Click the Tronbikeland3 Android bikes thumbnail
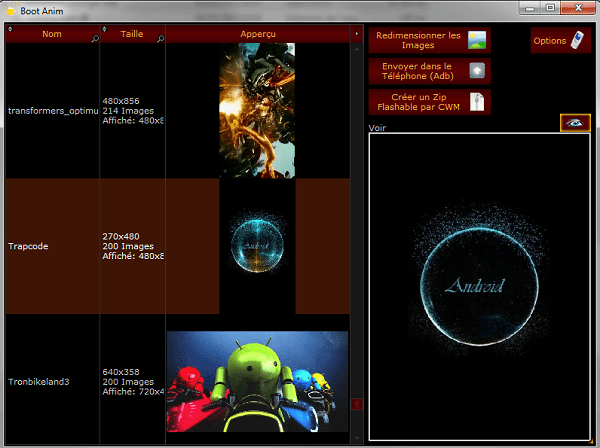 point(257,381)
